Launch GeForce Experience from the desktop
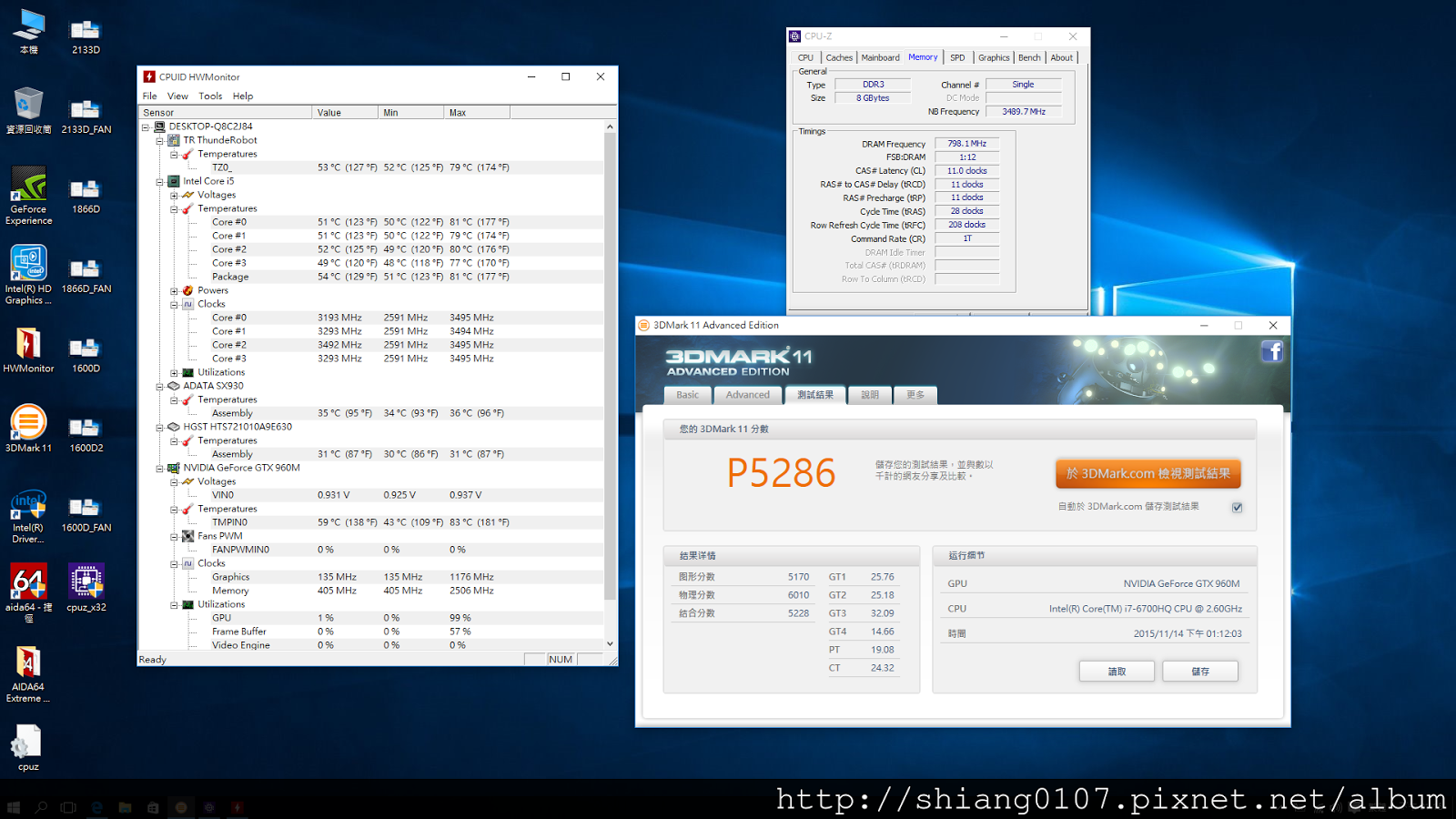 coord(28,196)
